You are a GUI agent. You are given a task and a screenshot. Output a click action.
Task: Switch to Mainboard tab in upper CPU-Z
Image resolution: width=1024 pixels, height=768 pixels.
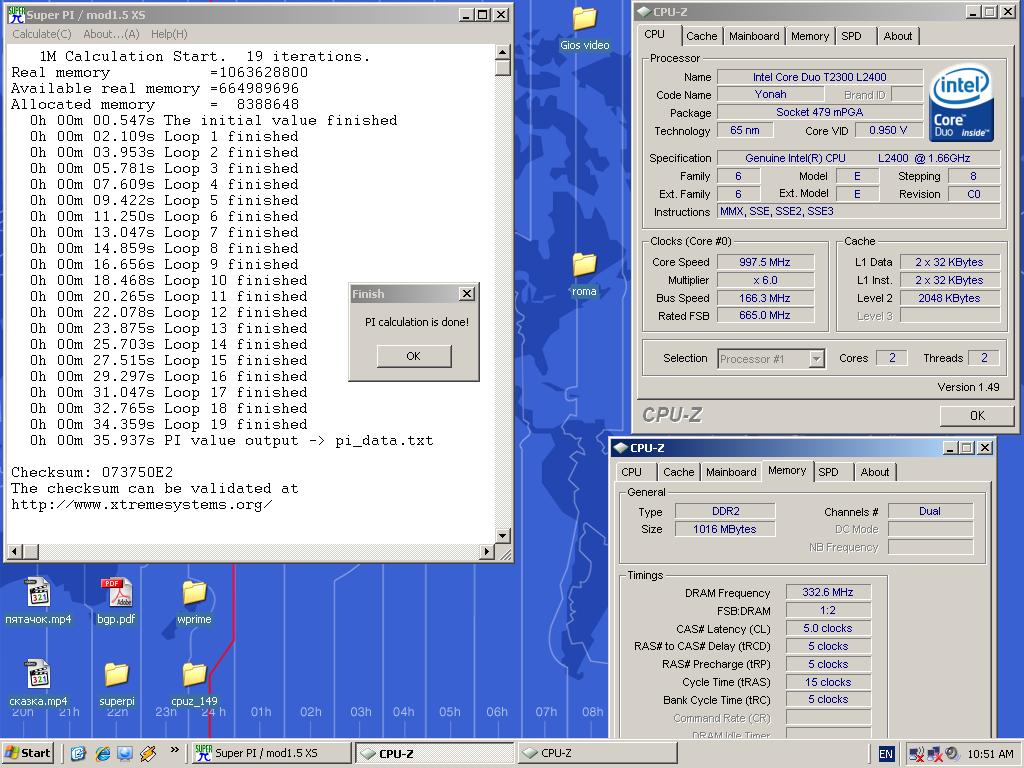pyautogui.click(x=754, y=36)
